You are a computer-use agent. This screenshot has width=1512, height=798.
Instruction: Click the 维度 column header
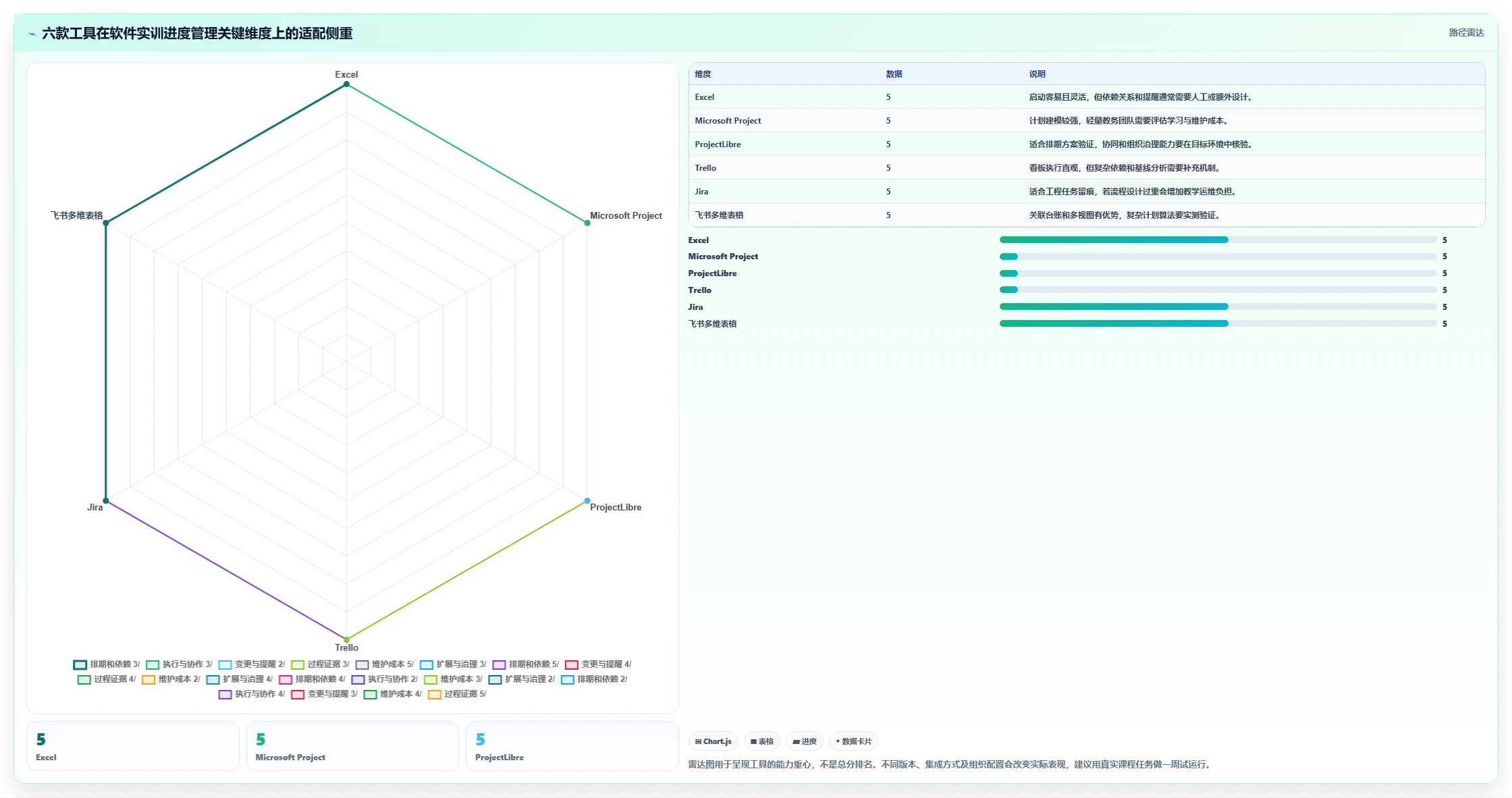(703, 74)
